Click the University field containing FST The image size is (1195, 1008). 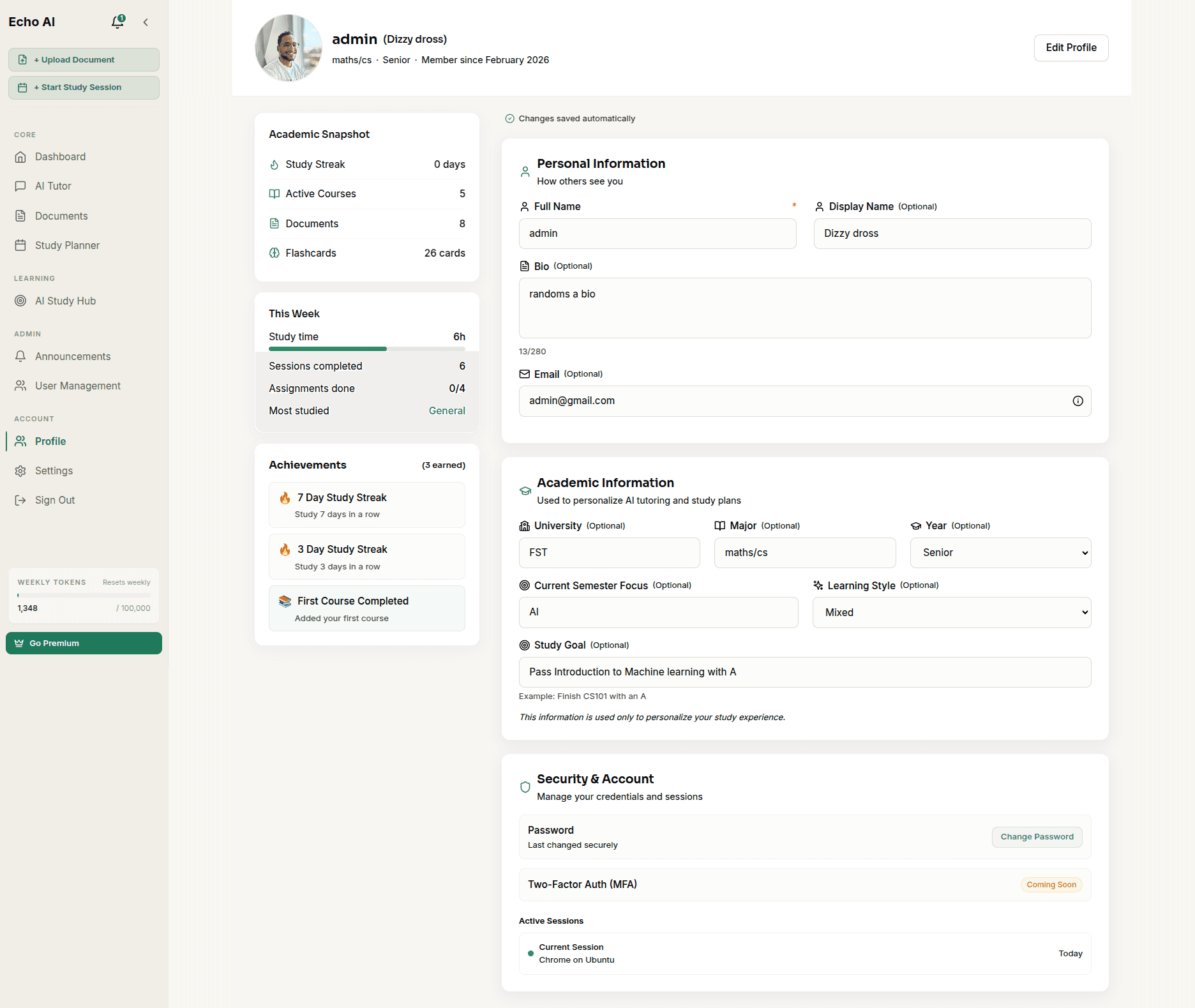coord(609,553)
